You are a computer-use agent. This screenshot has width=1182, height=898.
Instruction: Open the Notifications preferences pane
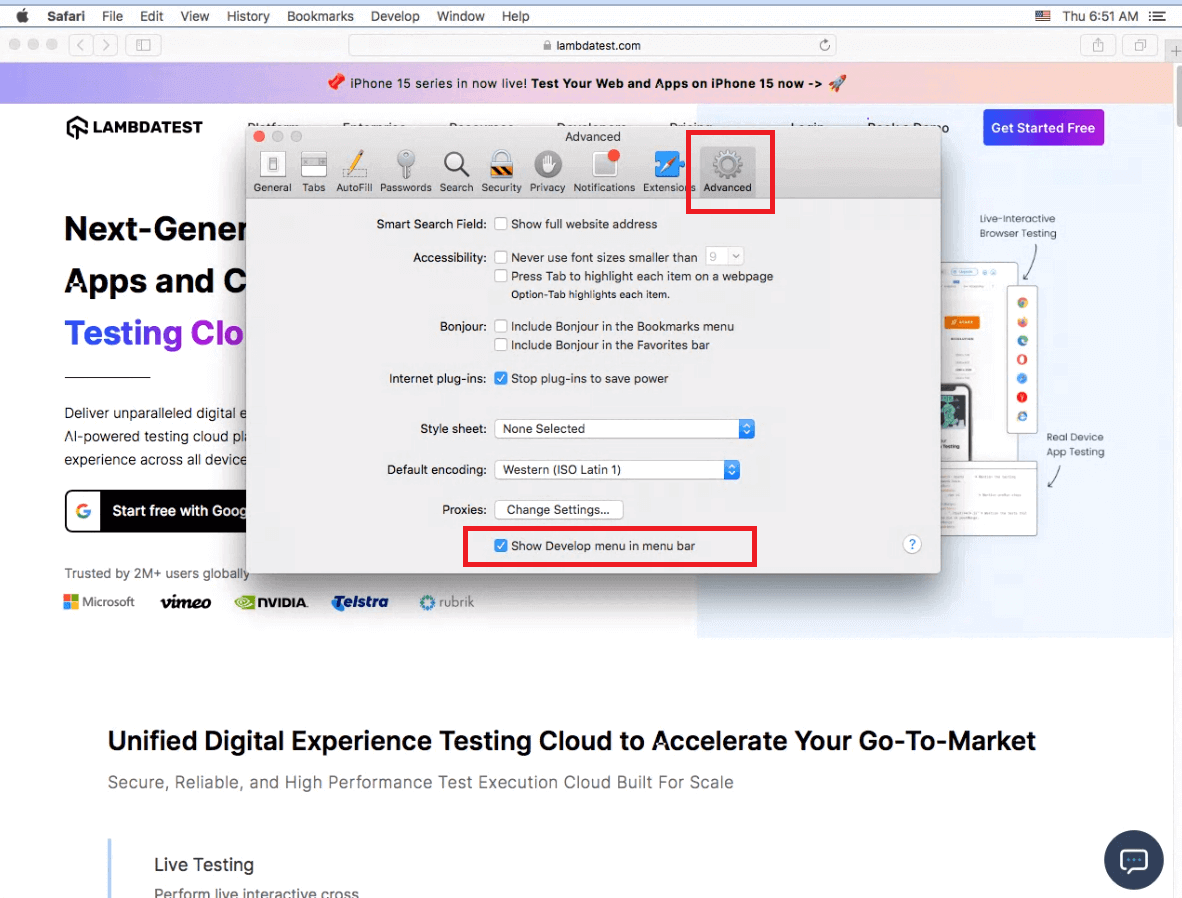604,172
